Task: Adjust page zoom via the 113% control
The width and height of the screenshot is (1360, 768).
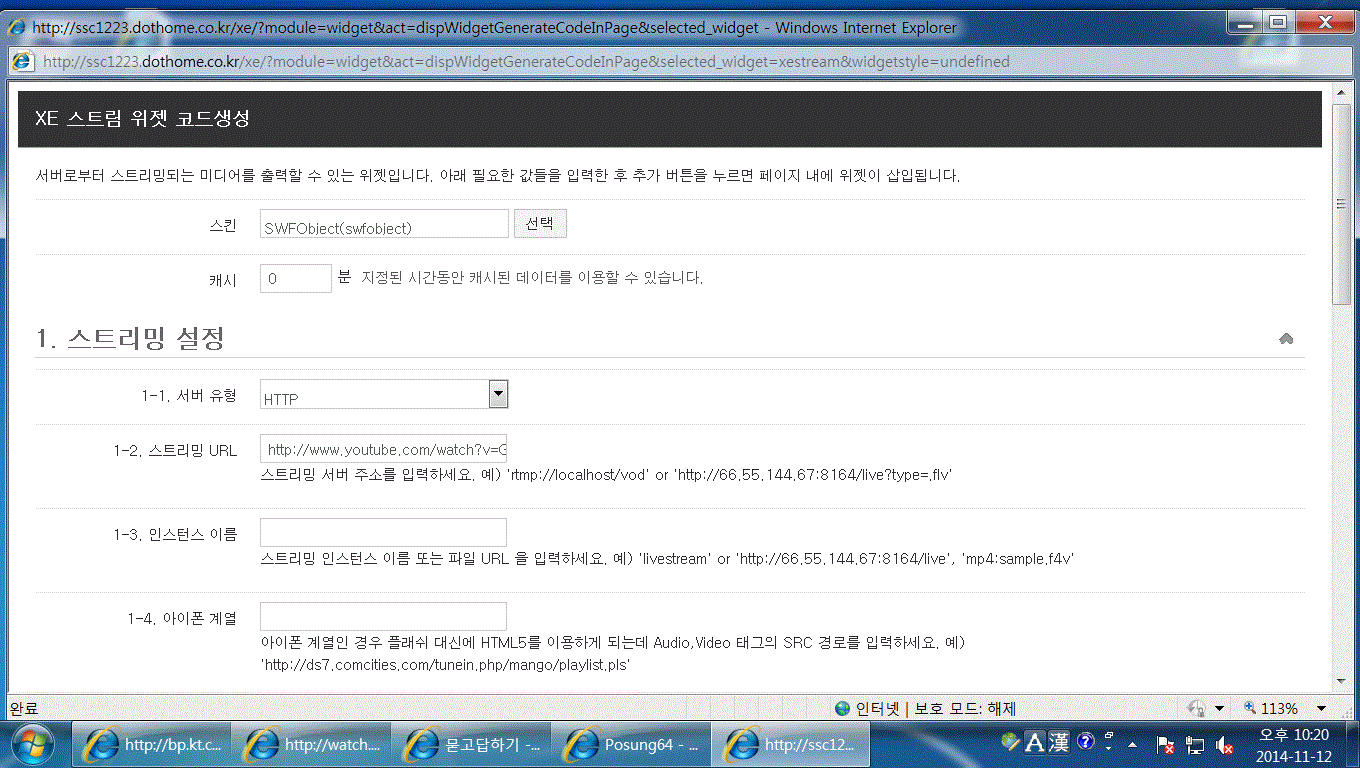Action: [1279, 707]
